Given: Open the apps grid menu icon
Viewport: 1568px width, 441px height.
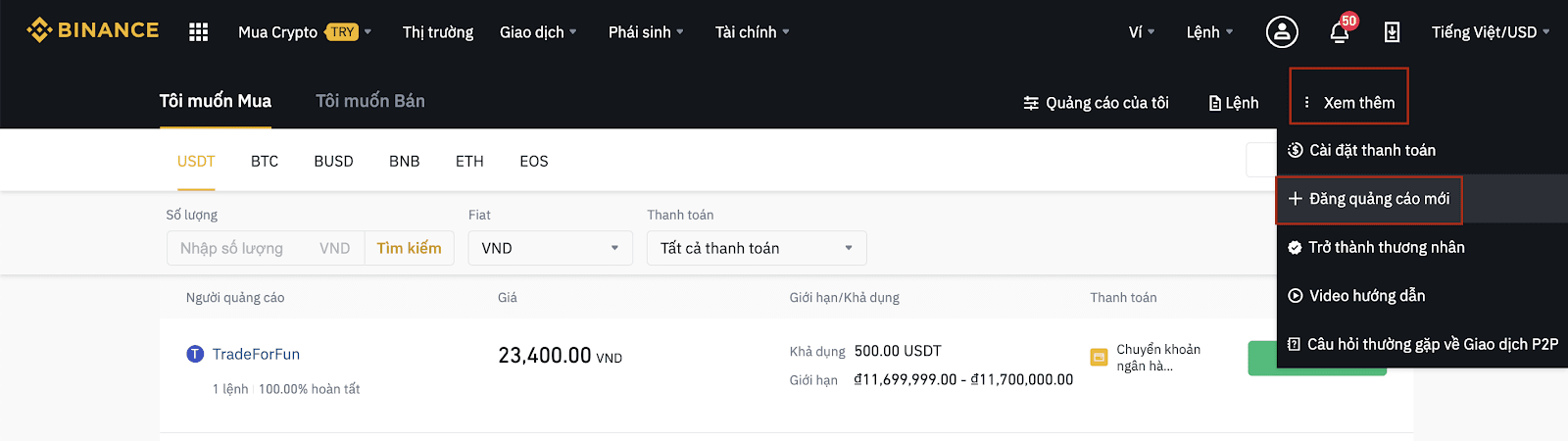Looking at the screenshot, I should point(199,32).
